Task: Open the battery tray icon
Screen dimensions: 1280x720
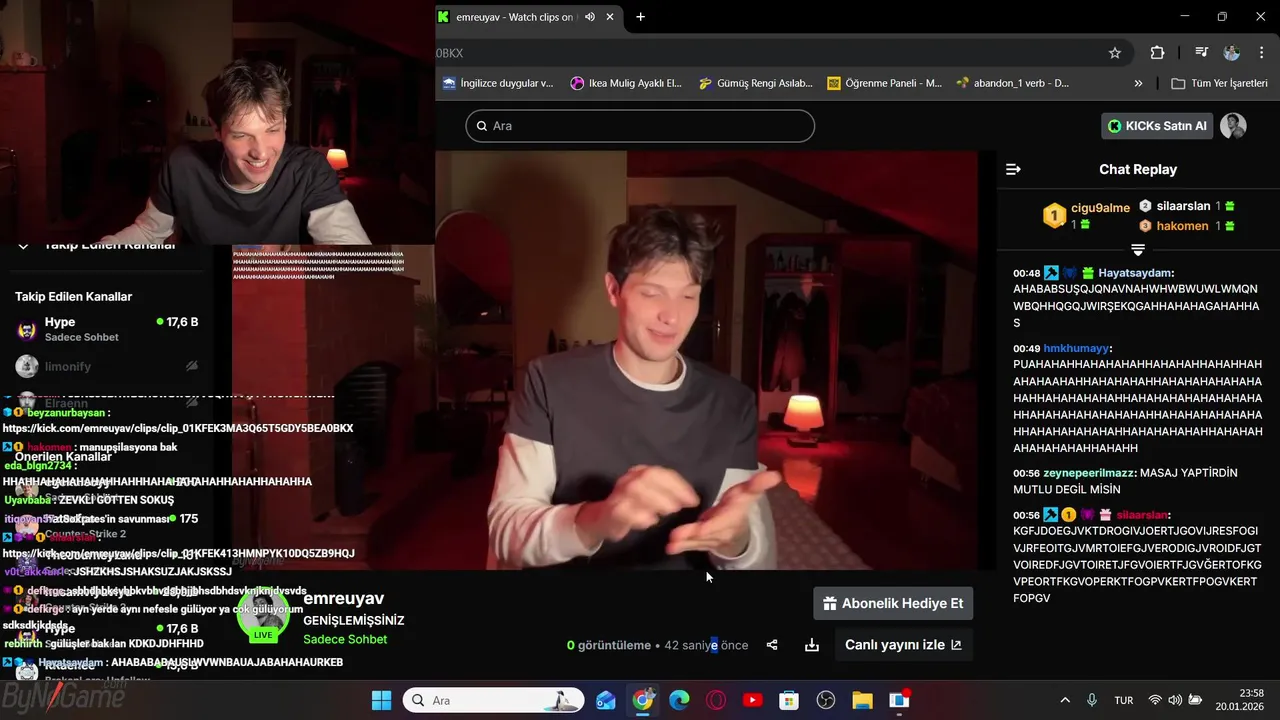Action: pos(1195,700)
